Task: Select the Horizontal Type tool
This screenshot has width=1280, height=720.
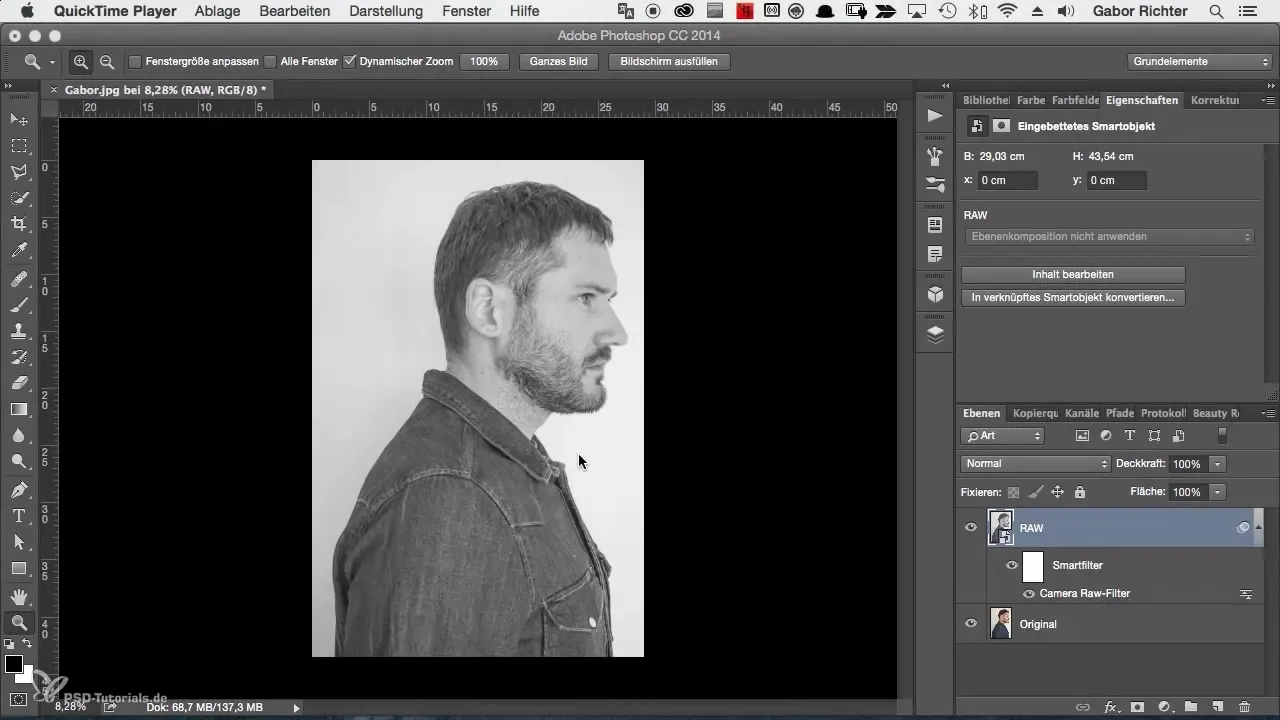Action: (x=19, y=516)
